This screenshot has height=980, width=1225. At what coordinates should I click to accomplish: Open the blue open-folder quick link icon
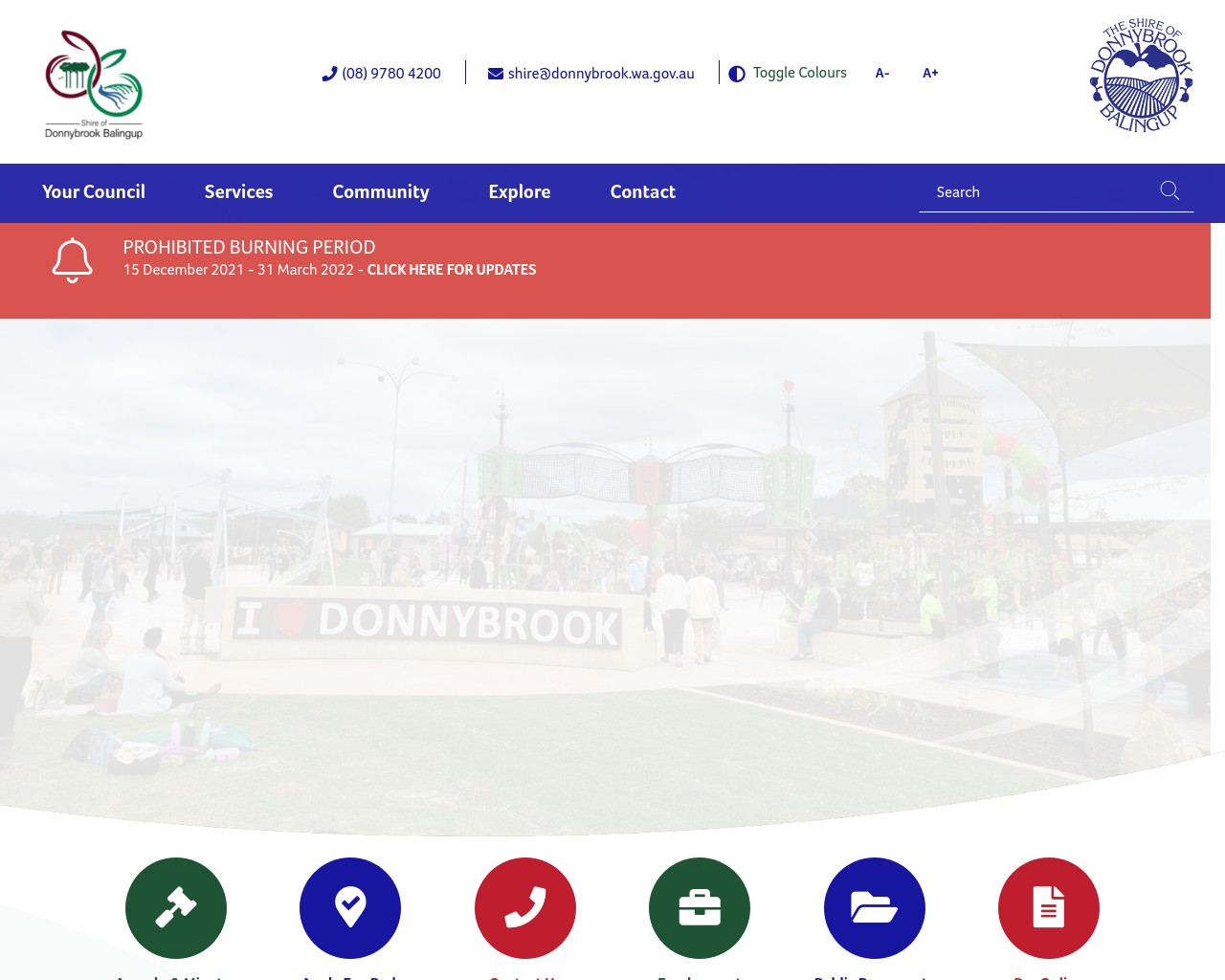(875, 908)
